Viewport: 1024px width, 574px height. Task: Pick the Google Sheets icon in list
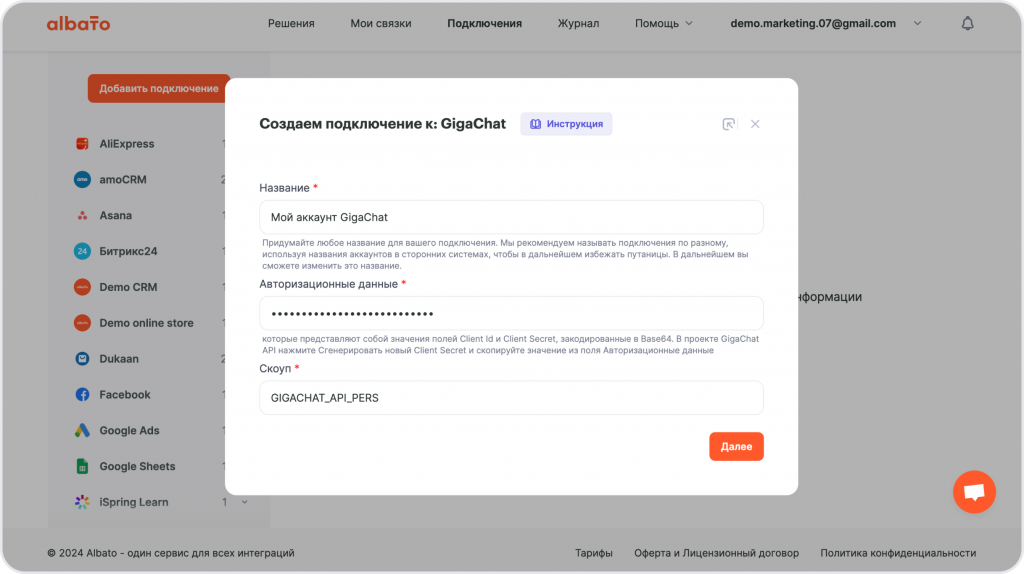click(82, 467)
